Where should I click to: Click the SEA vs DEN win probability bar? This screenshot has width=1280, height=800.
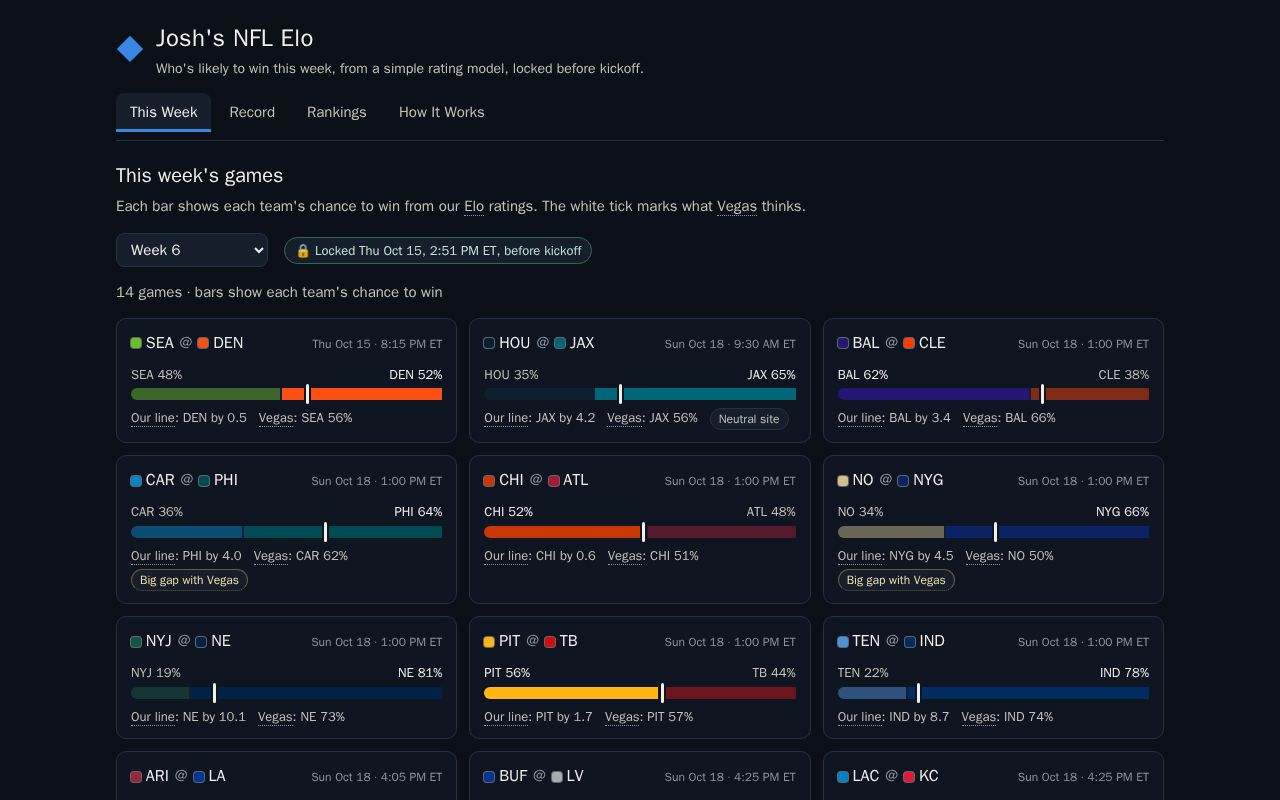coord(286,394)
